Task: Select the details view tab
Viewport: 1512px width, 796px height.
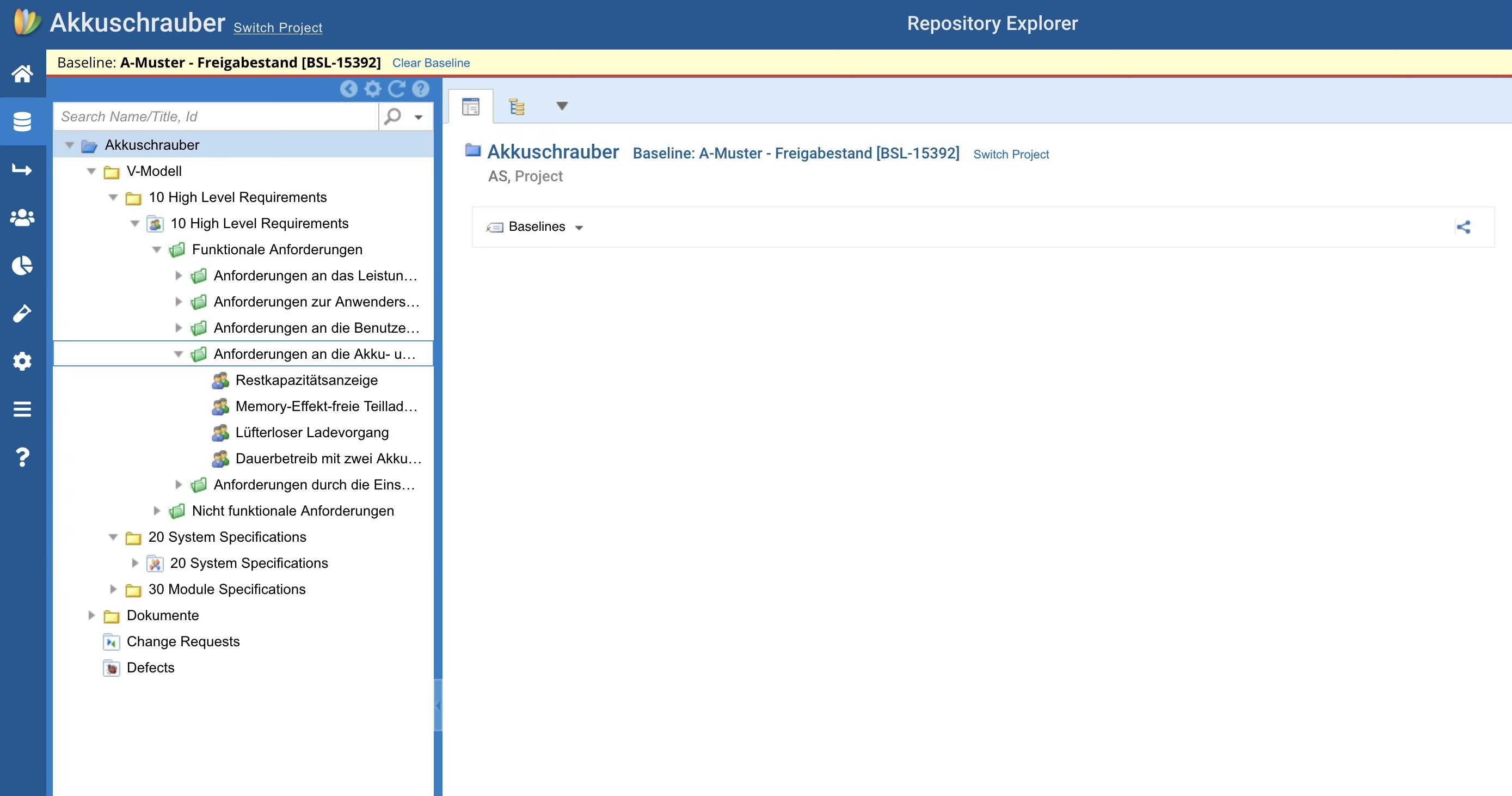Action: [x=471, y=107]
